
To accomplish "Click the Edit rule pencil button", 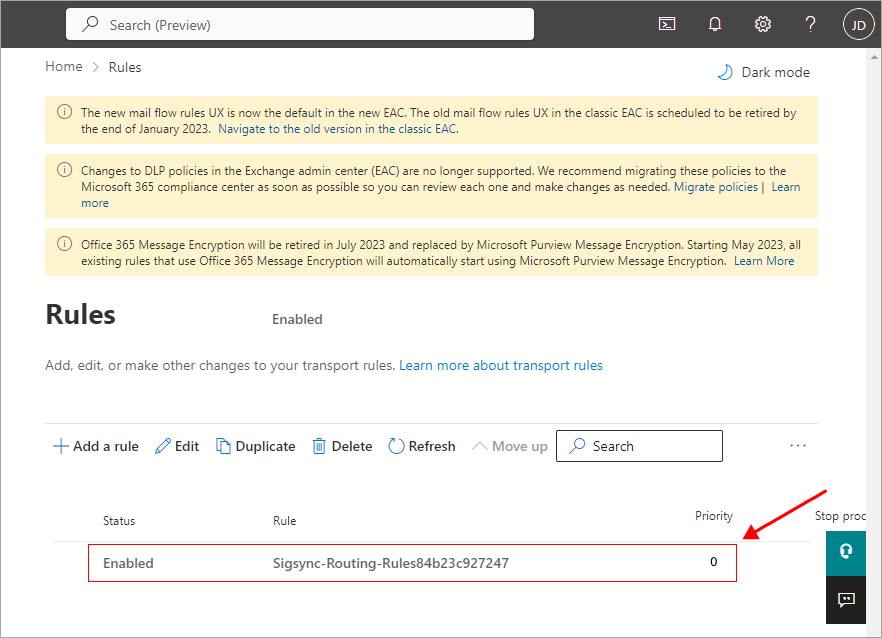I will click(177, 446).
